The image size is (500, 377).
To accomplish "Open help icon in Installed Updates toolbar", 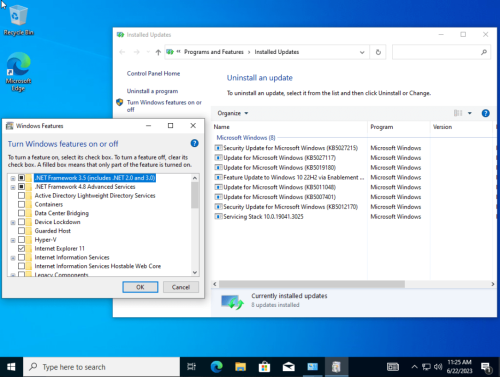I will (485, 113).
